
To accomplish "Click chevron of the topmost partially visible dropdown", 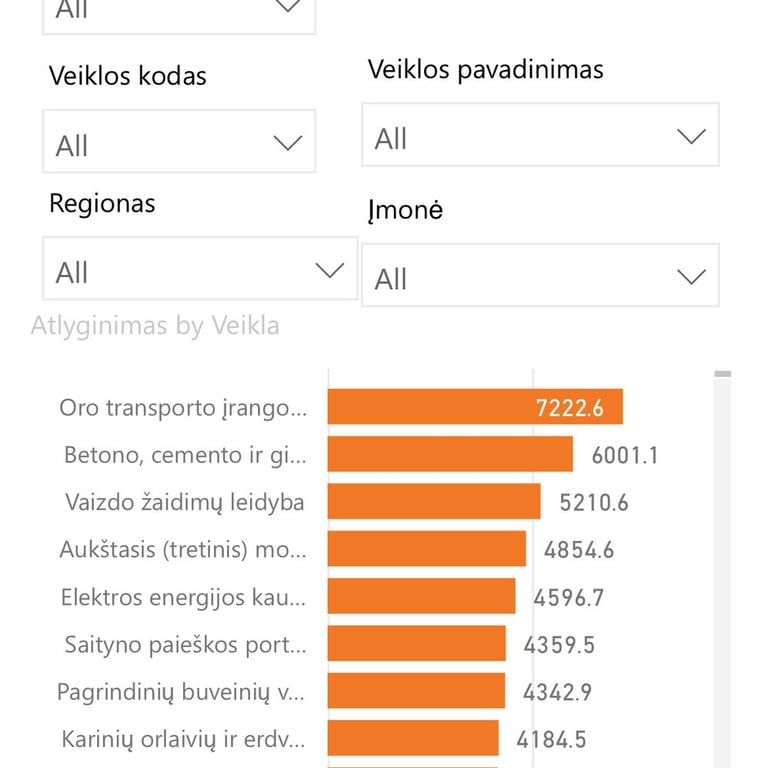I will coord(288,6).
